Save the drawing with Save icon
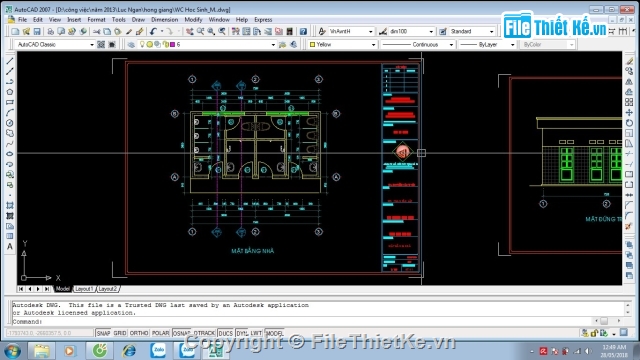 coord(37,31)
